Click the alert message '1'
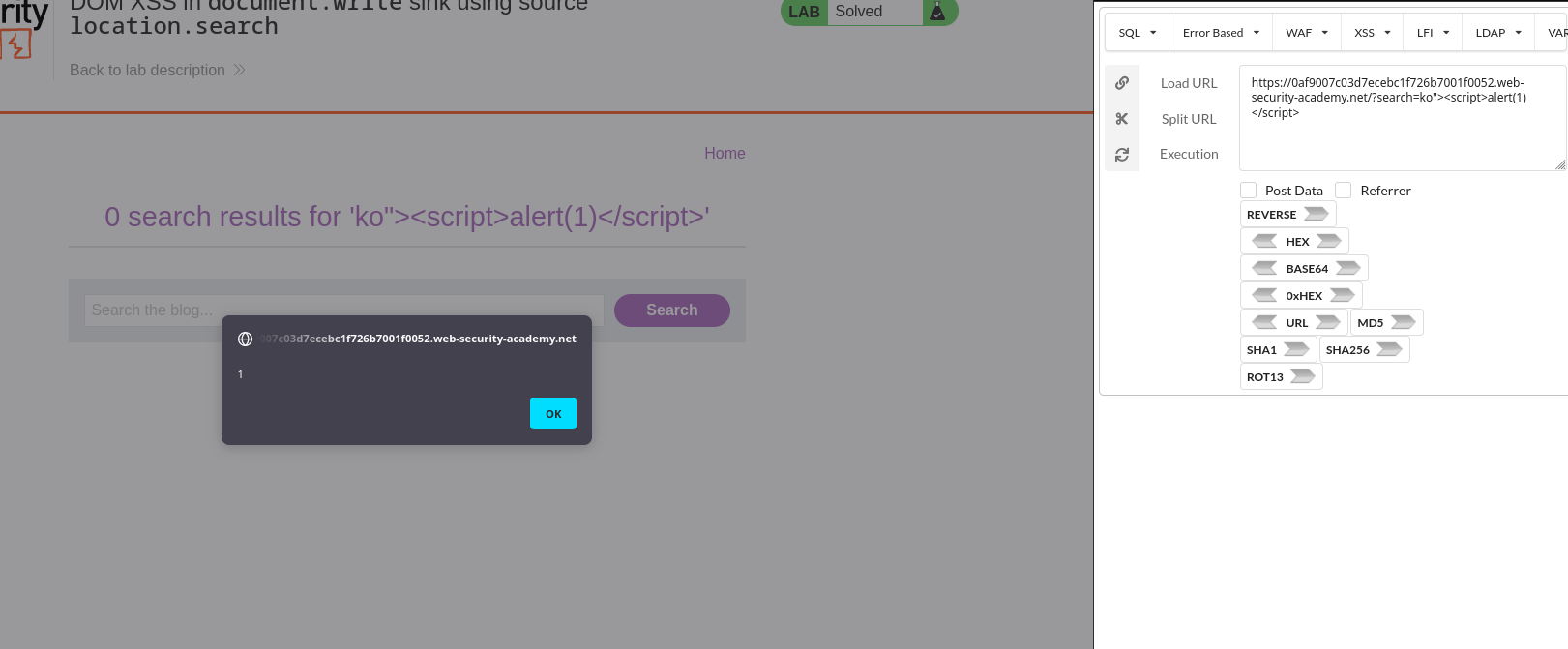1568x649 pixels. point(240,374)
